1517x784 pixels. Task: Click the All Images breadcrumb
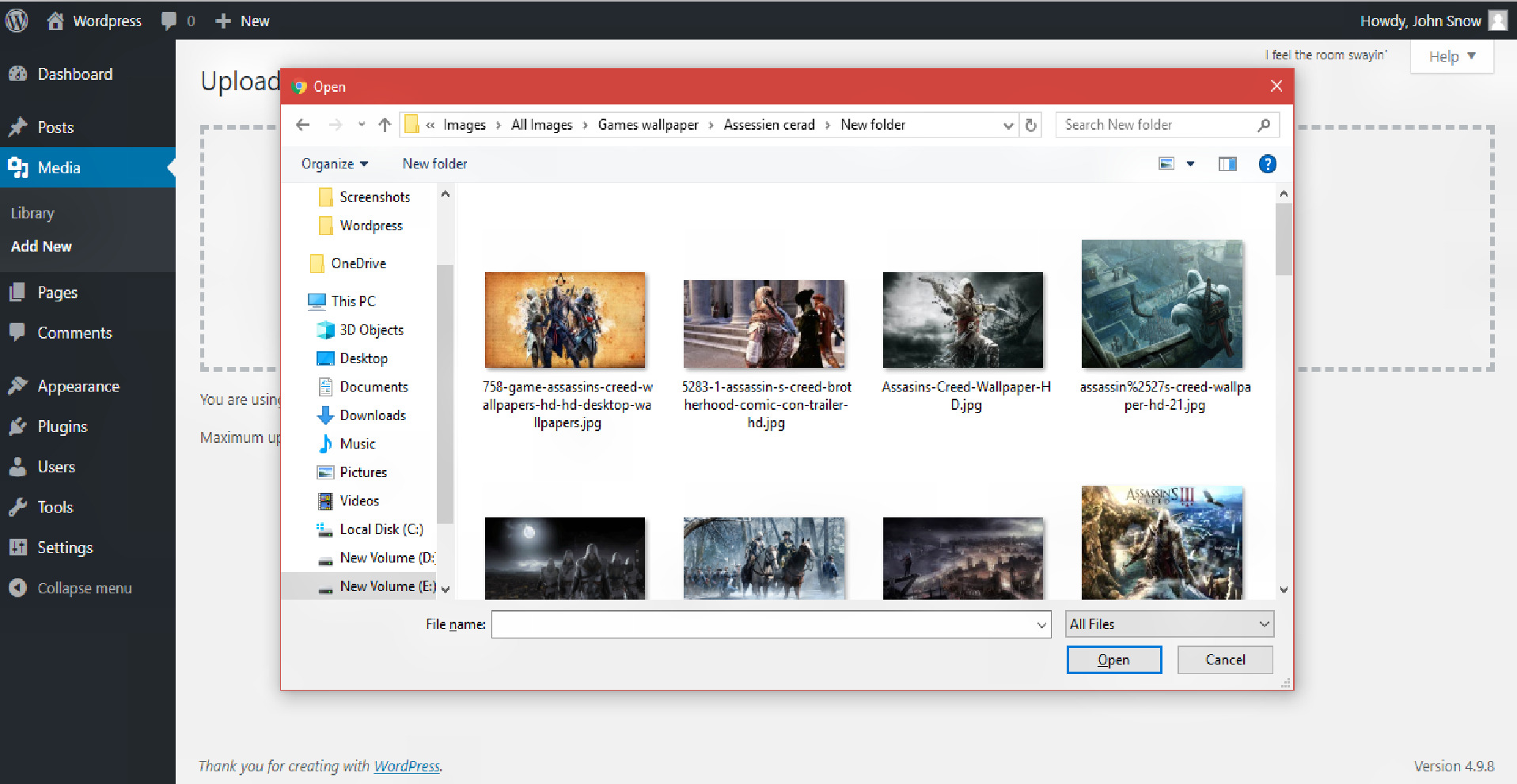pos(542,125)
